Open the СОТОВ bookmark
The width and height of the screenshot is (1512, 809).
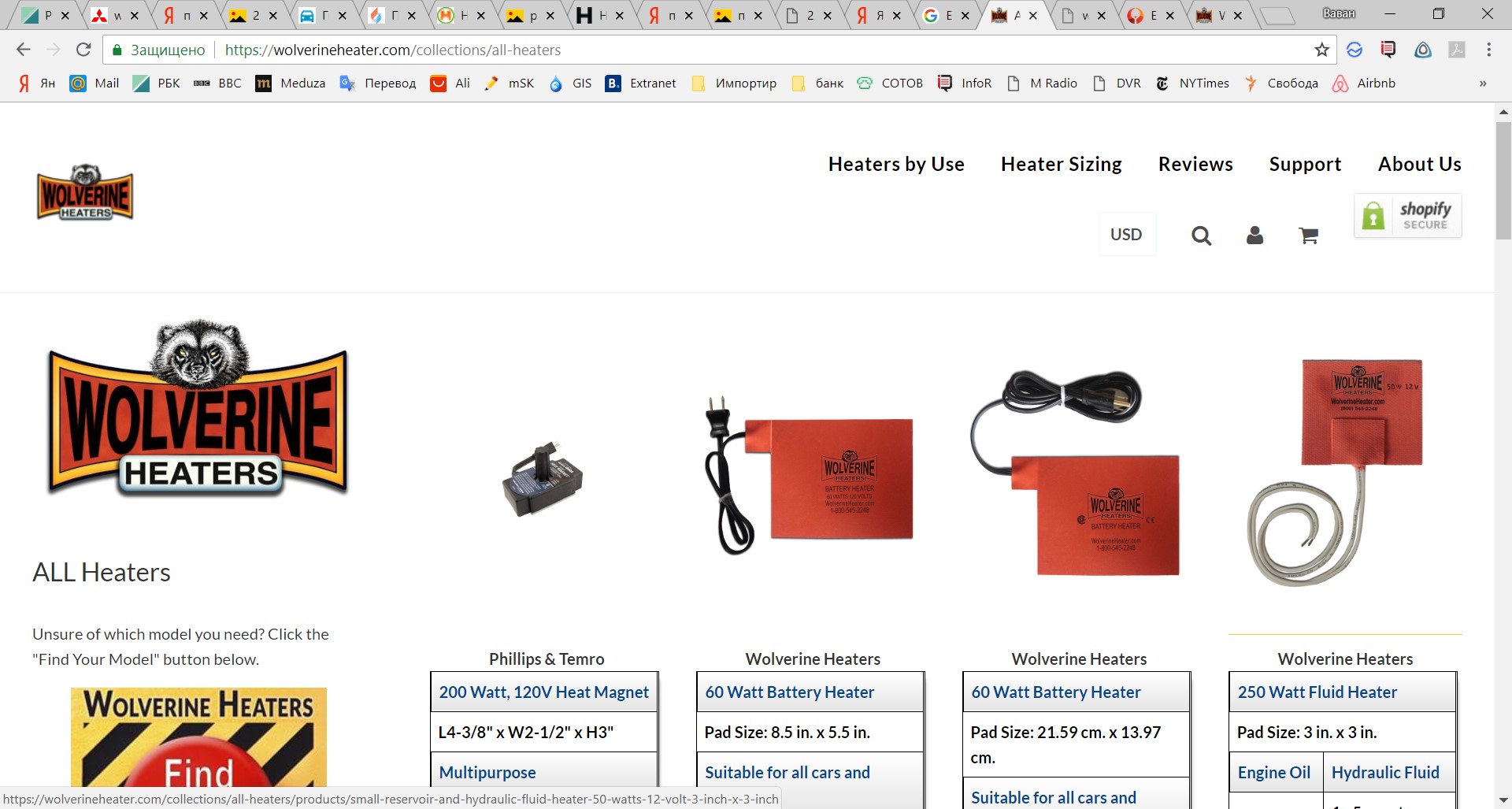click(890, 83)
